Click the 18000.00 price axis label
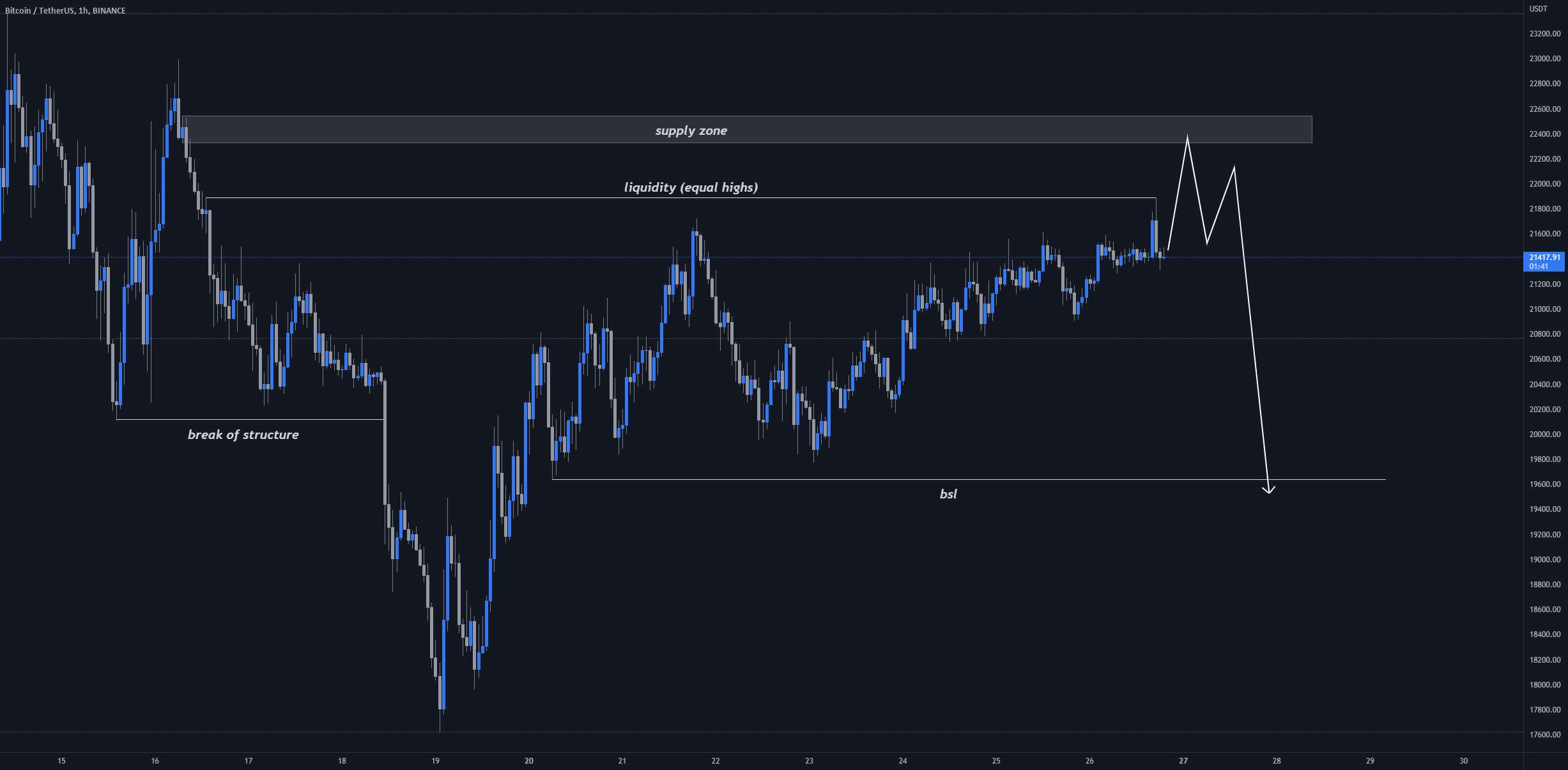Image resolution: width=1568 pixels, height=770 pixels. pyautogui.click(x=1545, y=685)
